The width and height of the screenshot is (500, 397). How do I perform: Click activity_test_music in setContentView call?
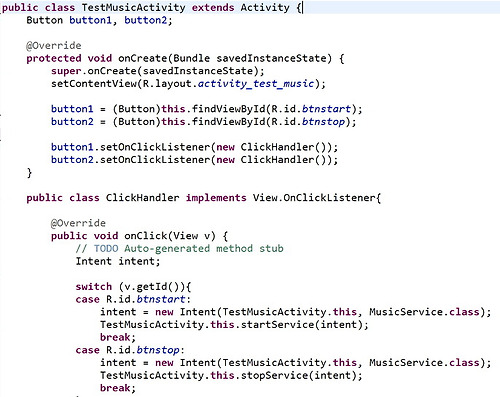pyautogui.click(x=256, y=83)
